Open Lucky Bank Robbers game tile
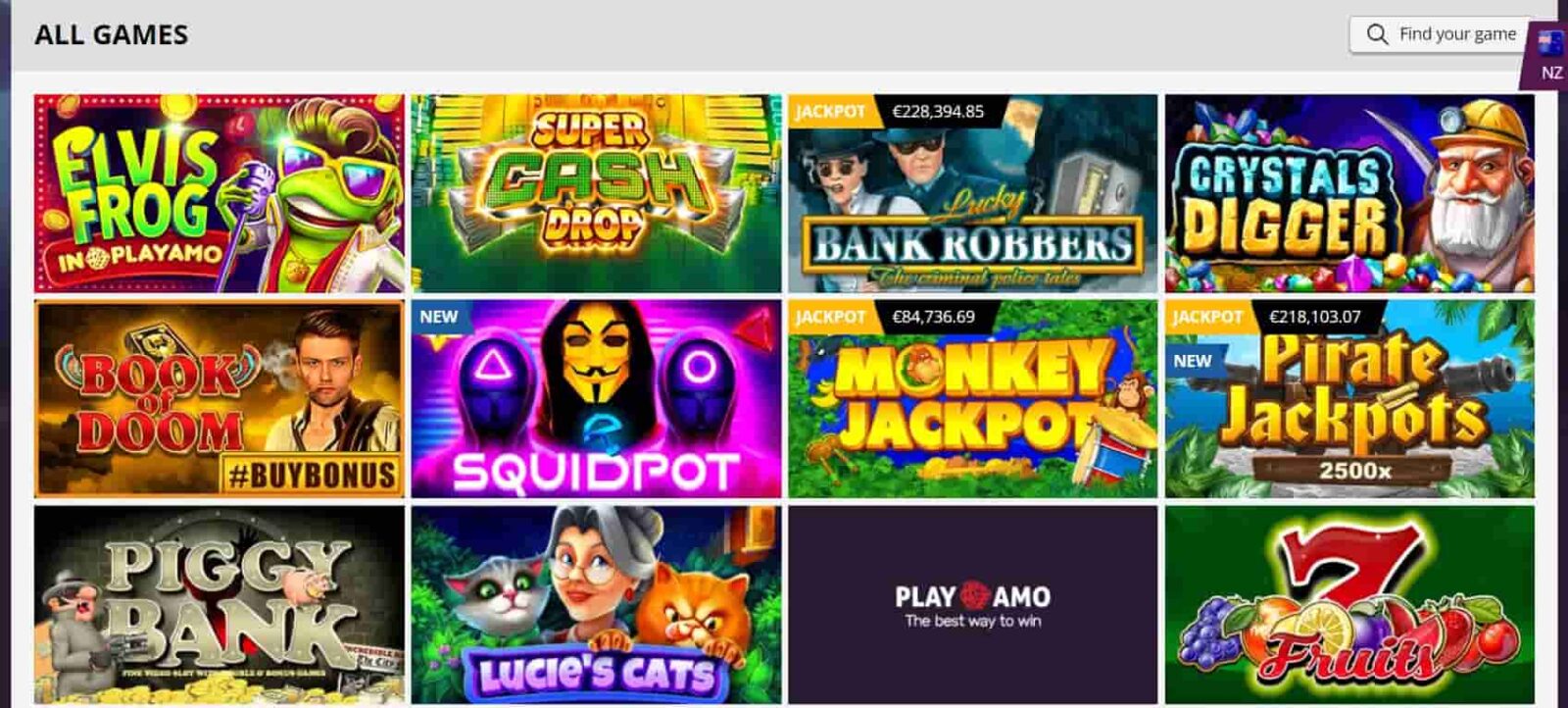The width and height of the screenshot is (1568, 708). (x=973, y=193)
